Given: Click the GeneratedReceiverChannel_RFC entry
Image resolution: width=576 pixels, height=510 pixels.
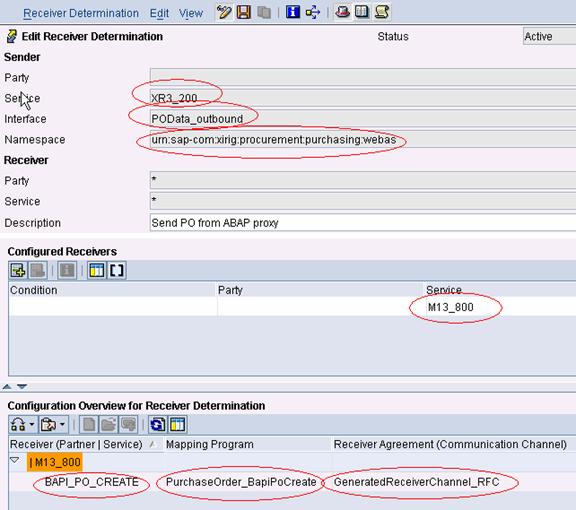Looking at the screenshot, I should pyautogui.click(x=416, y=482).
